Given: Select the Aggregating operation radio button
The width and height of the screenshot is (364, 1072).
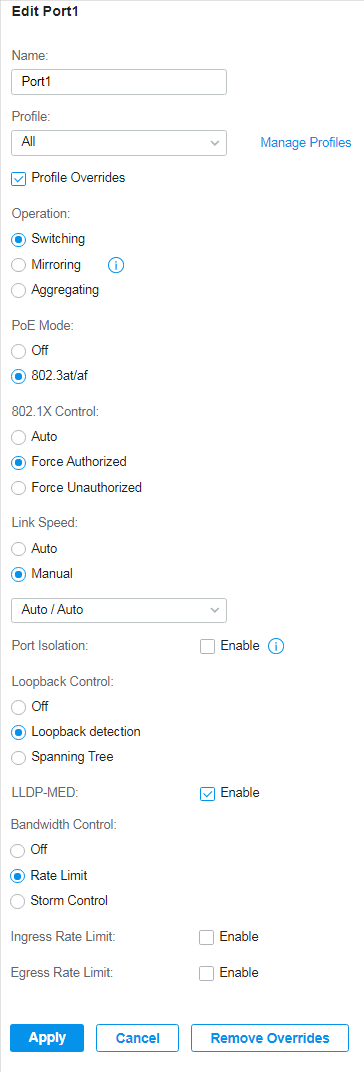Looking at the screenshot, I should click(18, 291).
